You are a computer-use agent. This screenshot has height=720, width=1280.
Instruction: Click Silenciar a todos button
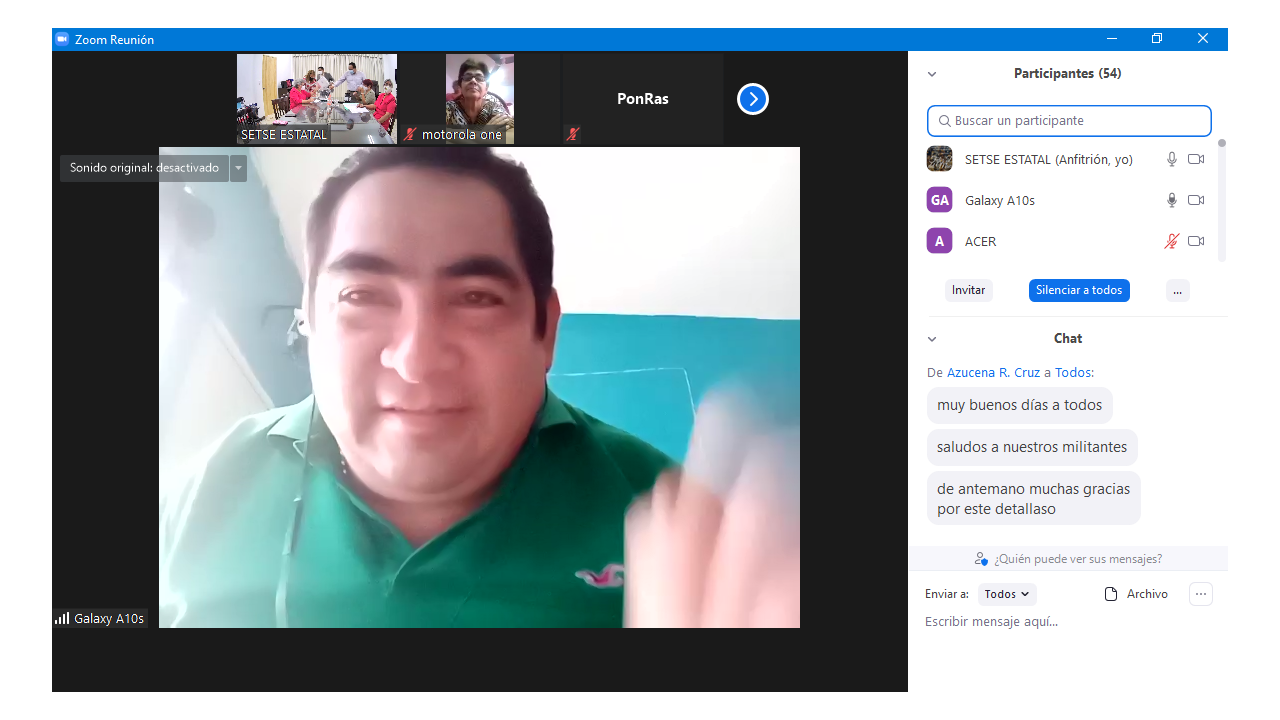click(1079, 290)
